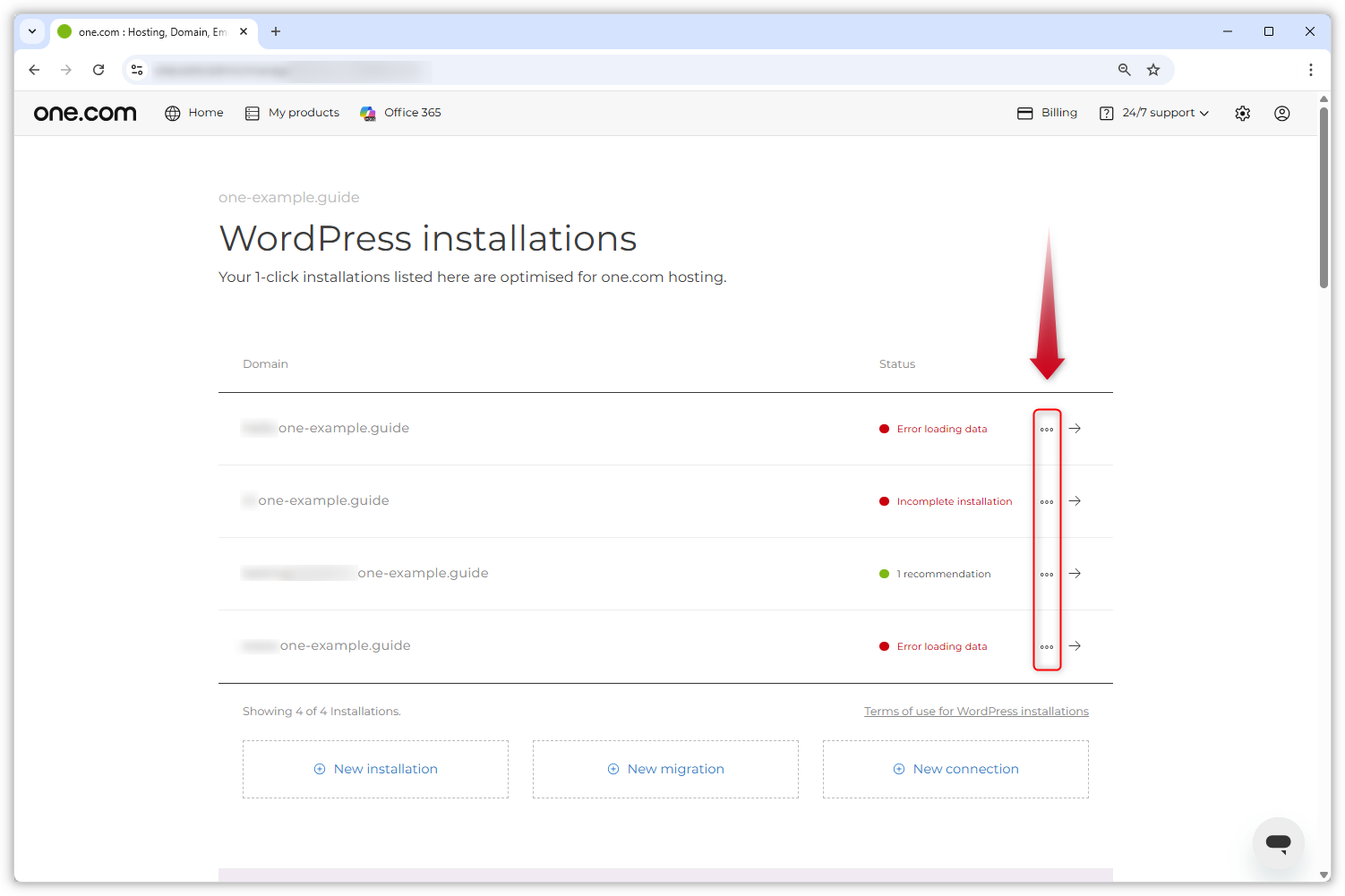
Task: Click the arrow icon on the first Error loading data row
Action: [1075, 429]
